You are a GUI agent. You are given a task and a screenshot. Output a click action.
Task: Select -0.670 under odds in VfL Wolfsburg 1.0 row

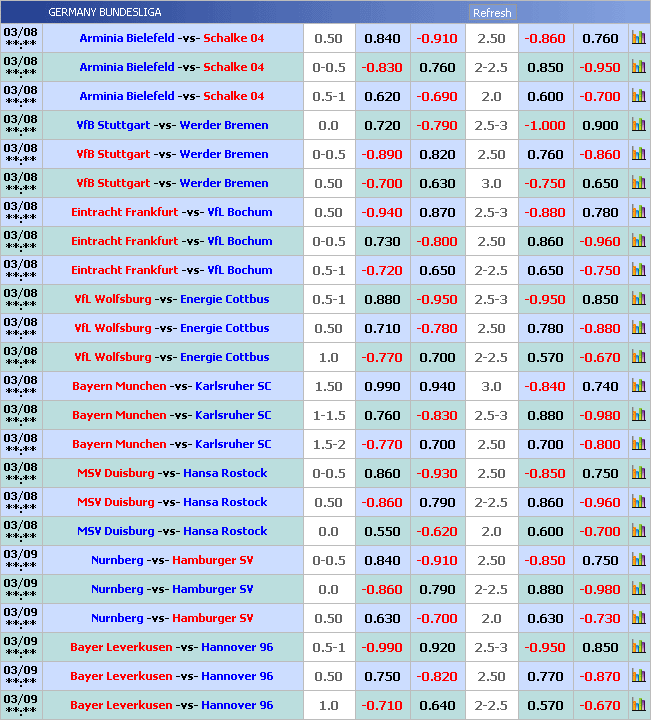(600, 357)
